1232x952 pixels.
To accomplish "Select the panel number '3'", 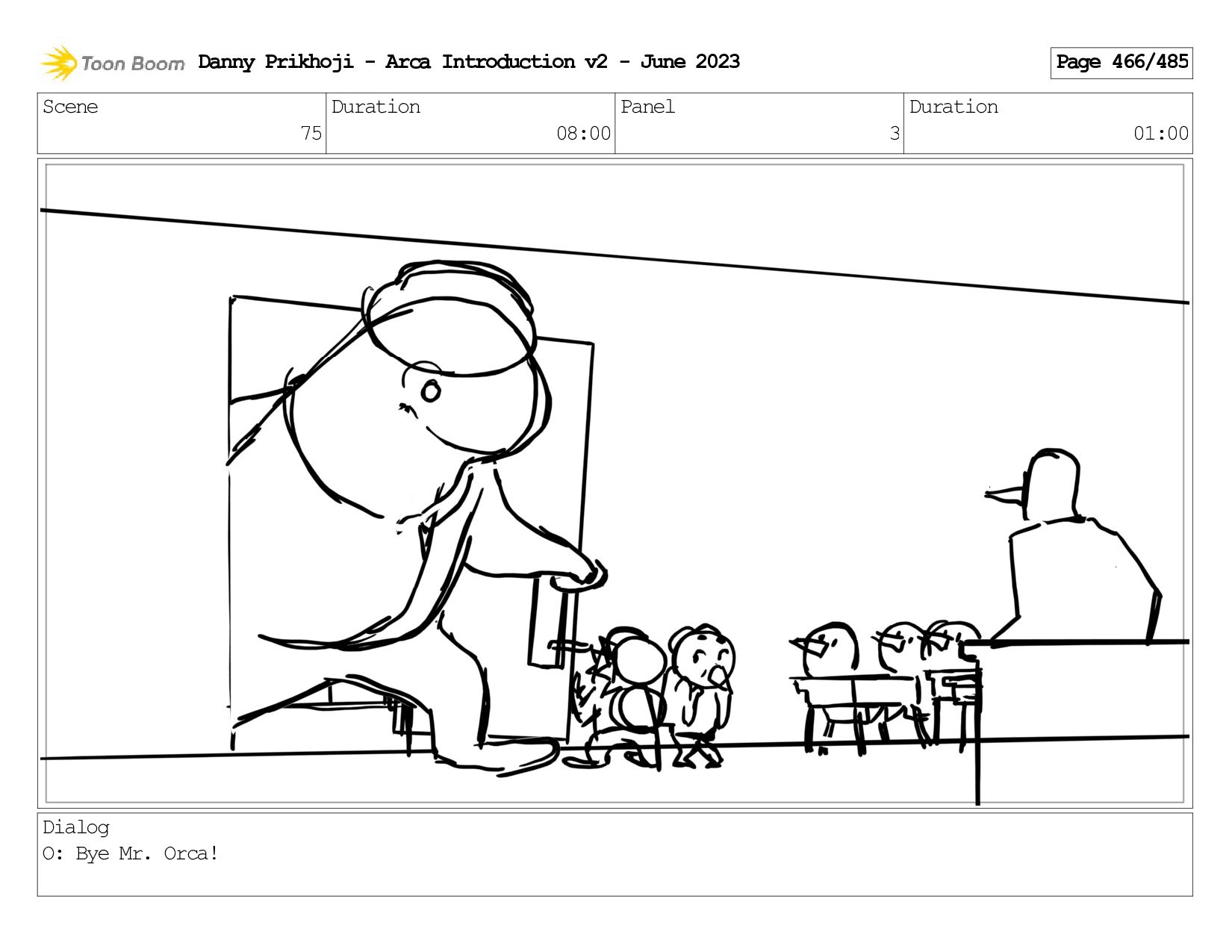I will click(x=895, y=134).
